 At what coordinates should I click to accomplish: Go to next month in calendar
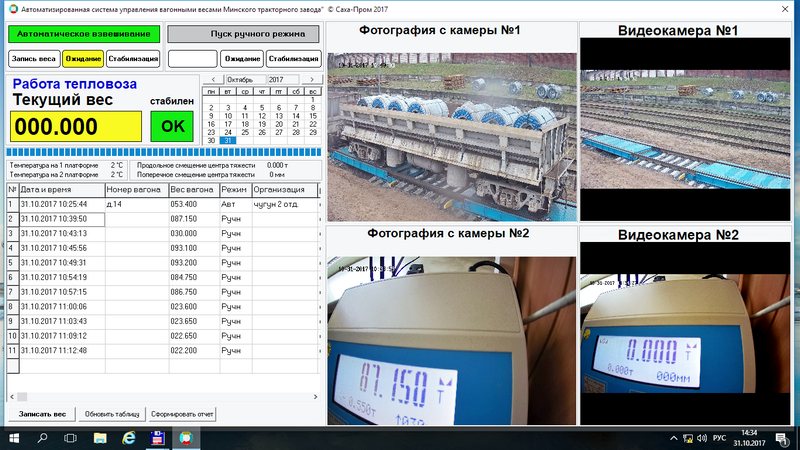click(x=312, y=80)
